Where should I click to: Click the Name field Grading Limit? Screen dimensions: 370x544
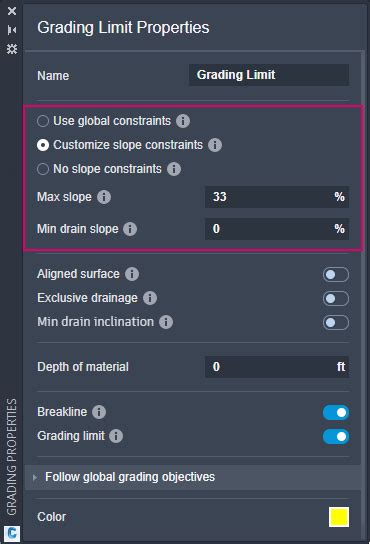click(269, 75)
